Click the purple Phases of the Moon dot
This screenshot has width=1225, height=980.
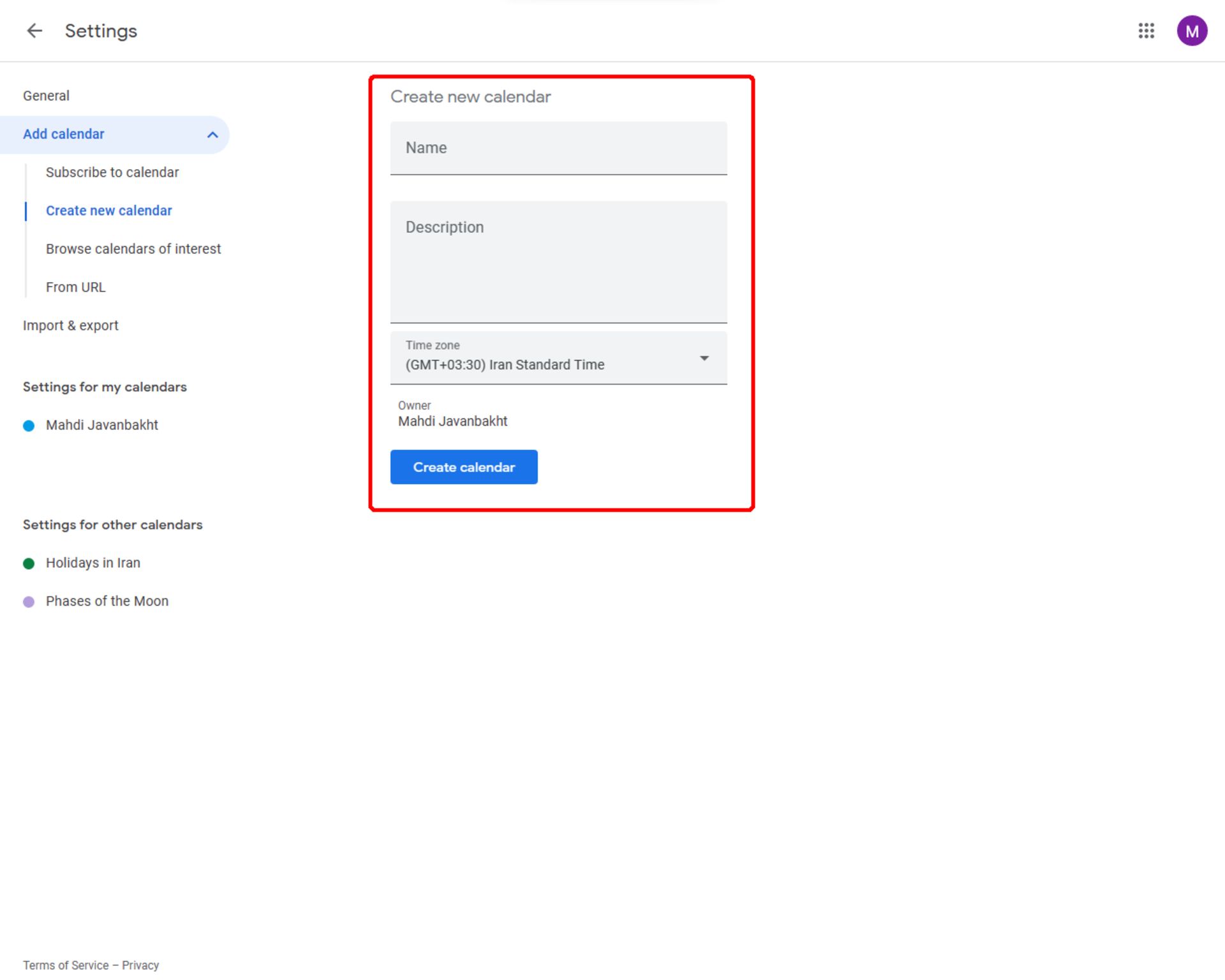tap(29, 602)
